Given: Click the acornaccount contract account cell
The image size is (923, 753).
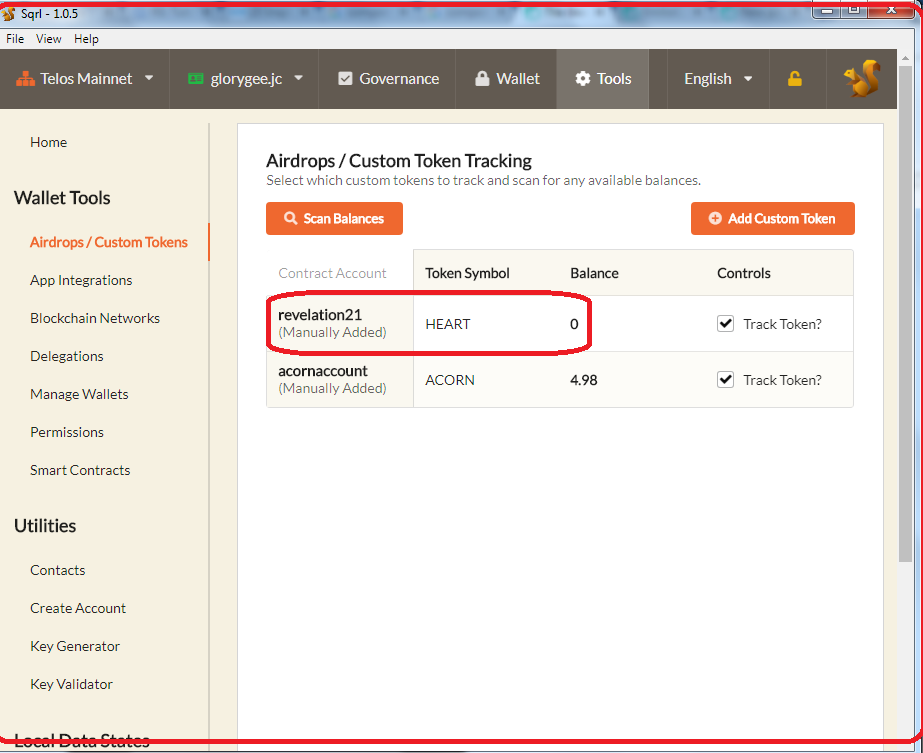Looking at the screenshot, I should coord(340,379).
